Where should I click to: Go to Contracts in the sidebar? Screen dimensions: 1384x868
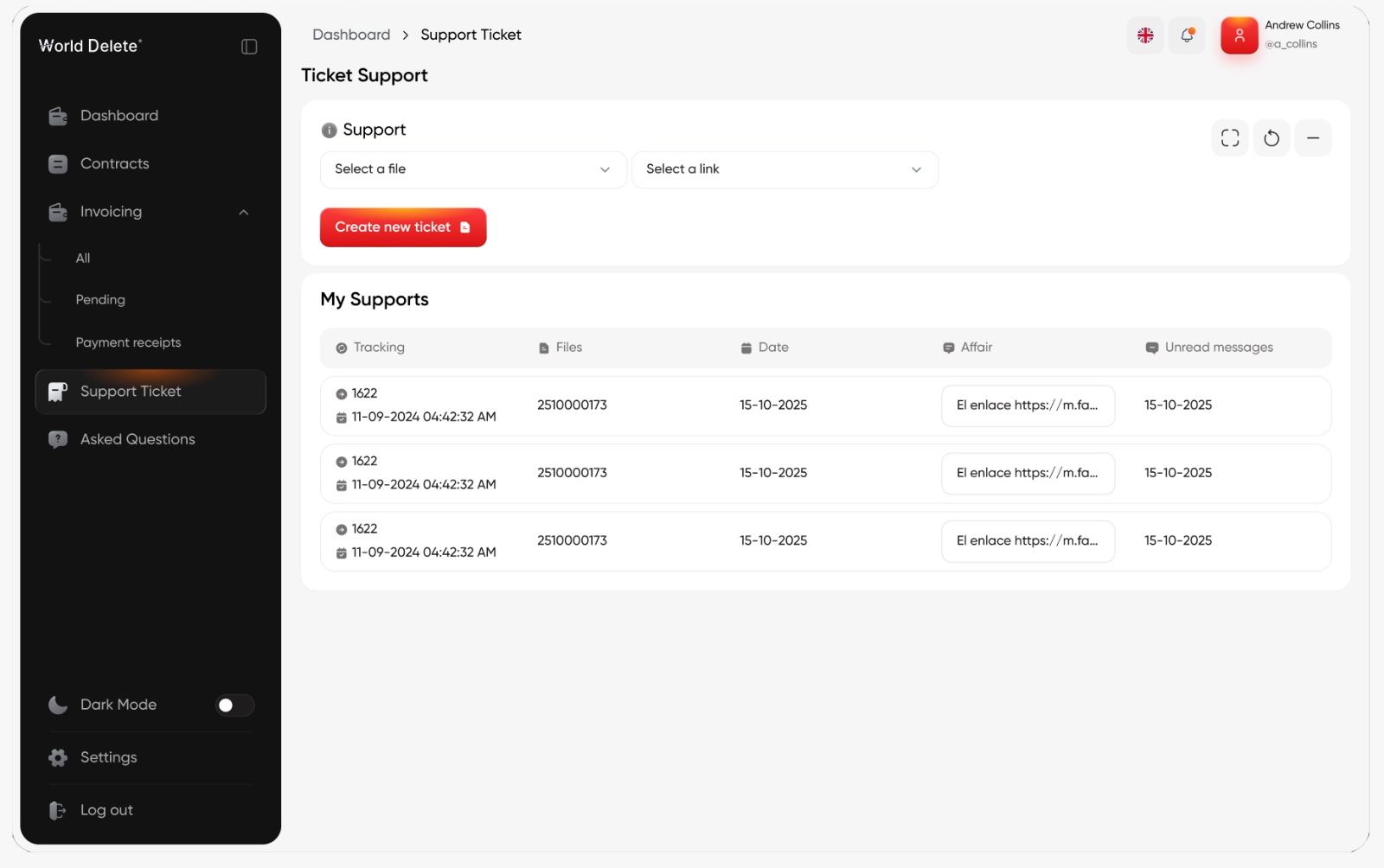click(x=114, y=164)
